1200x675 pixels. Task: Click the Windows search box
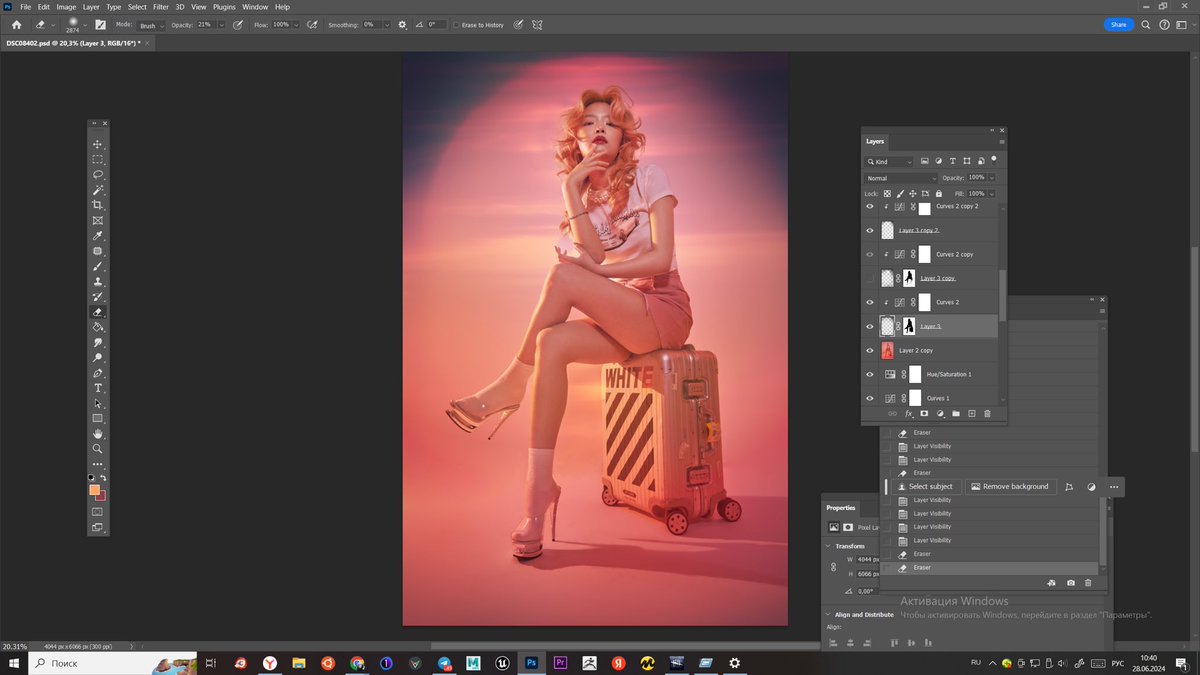pos(111,663)
